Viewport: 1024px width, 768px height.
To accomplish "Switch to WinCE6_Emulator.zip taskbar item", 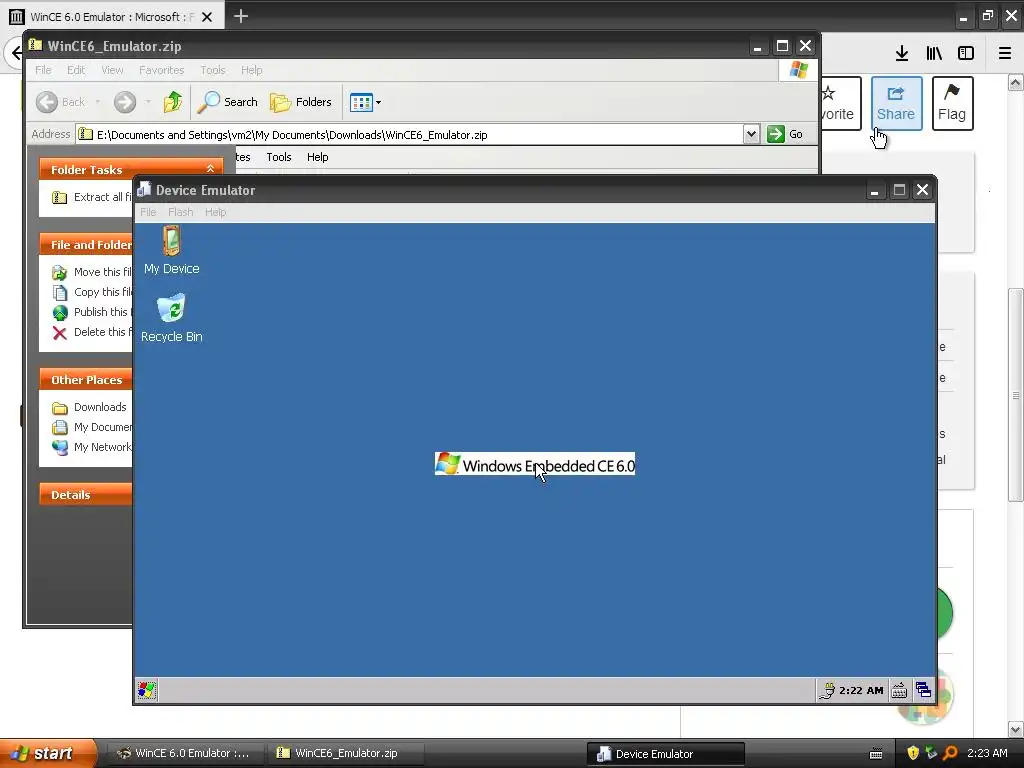I will [x=346, y=753].
